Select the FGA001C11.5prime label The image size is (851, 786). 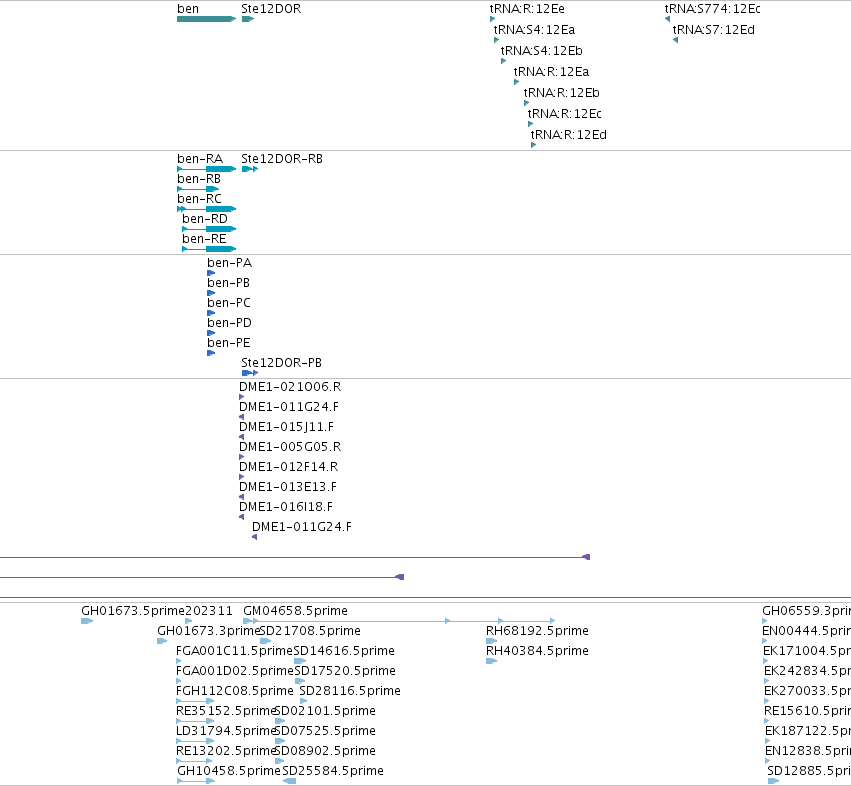[234, 651]
